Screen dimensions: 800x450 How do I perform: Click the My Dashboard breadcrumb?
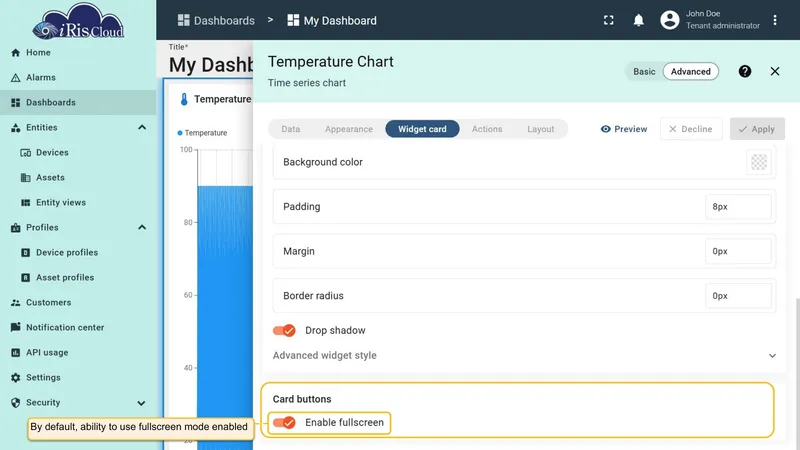tap(332, 20)
